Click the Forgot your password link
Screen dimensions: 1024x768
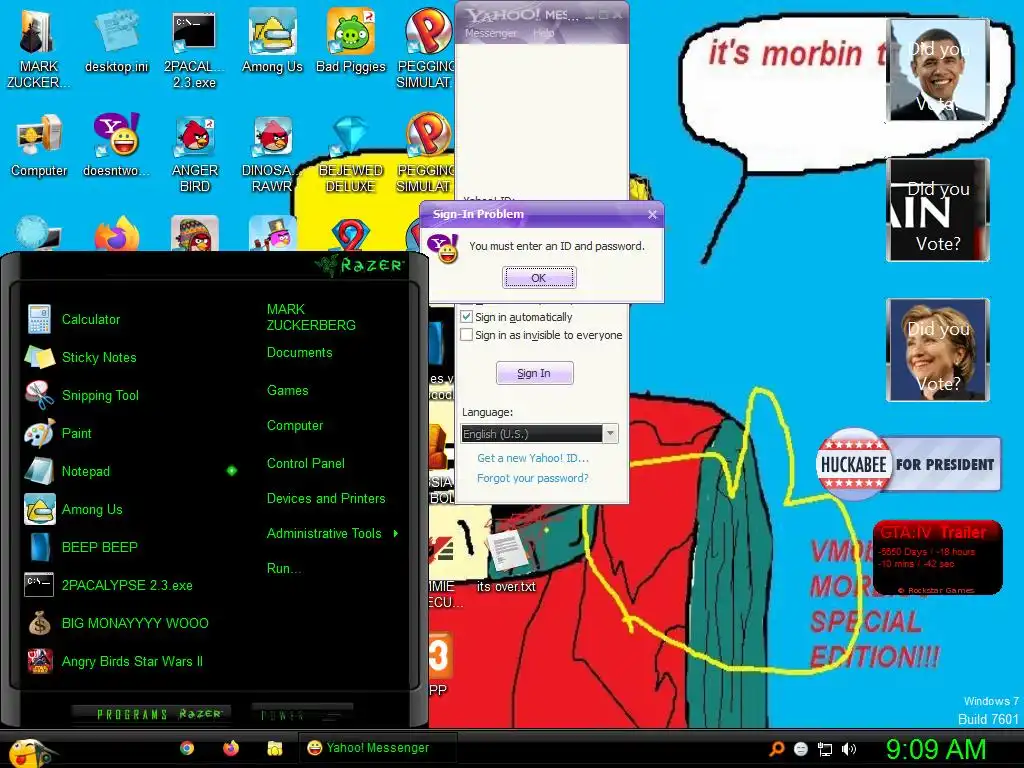coord(533,478)
